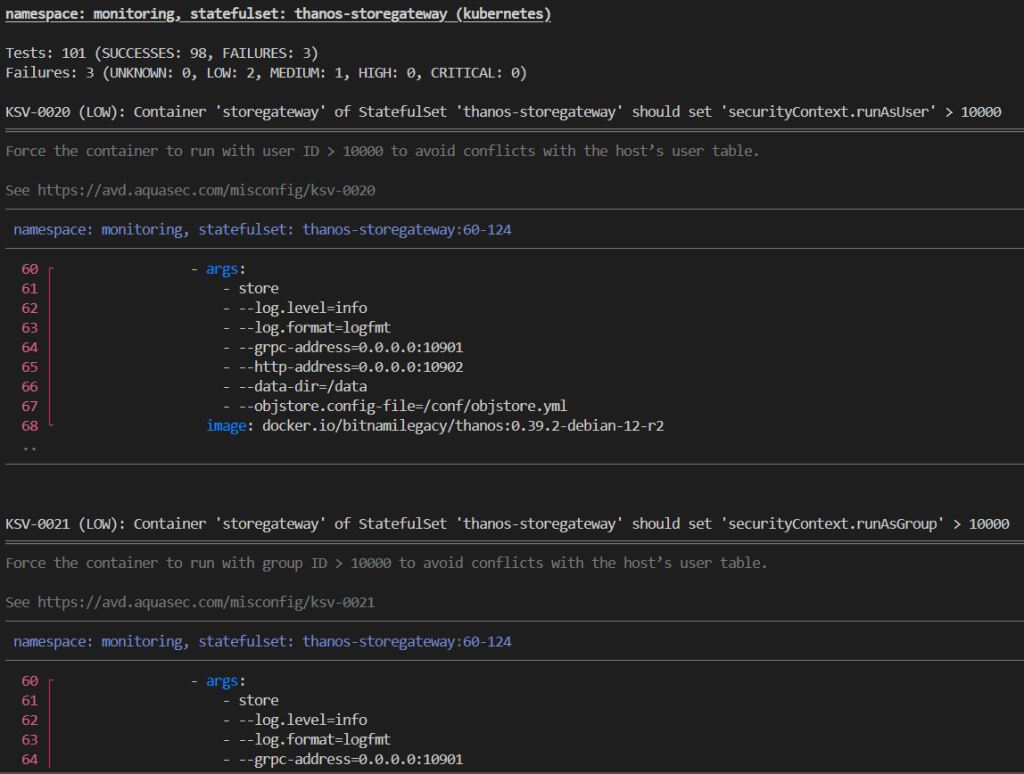Open the avd.aquasec.com ksv-0020 link
The image size is (1024, 774).
click(206, 190)
